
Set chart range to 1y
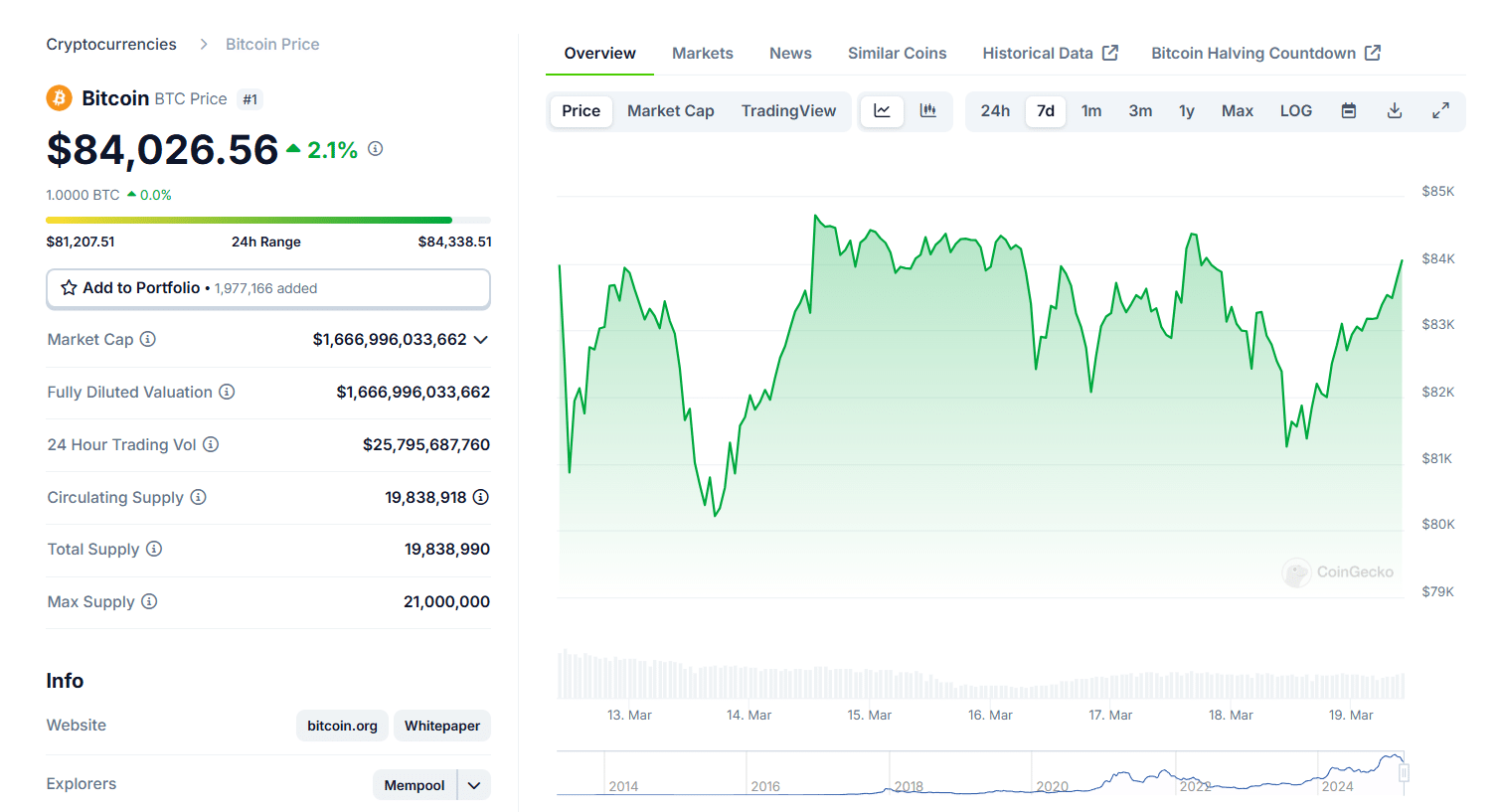(1187, 111)
